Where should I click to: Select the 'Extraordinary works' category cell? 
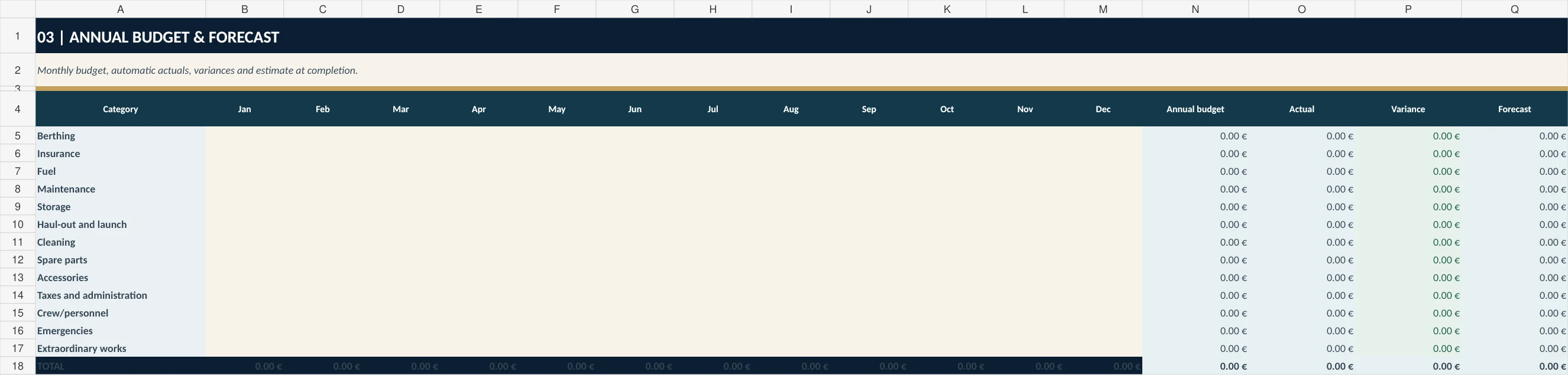point(121,348)
